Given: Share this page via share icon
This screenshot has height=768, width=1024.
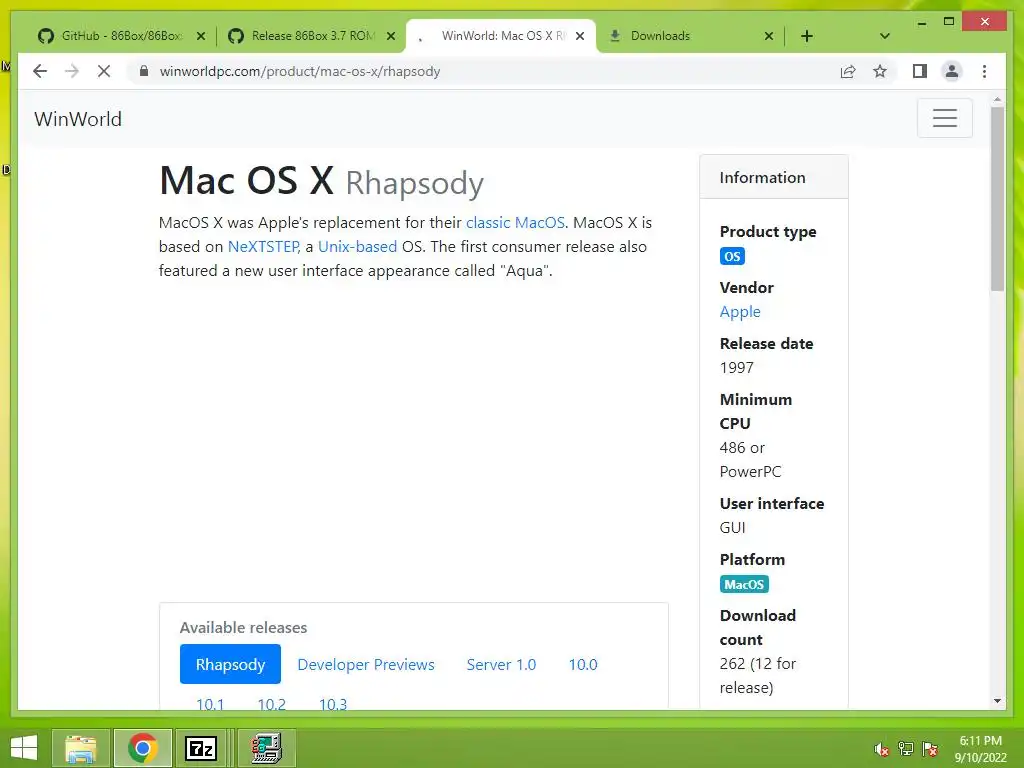Looking at the screenshot, I should tap(848, 71).
